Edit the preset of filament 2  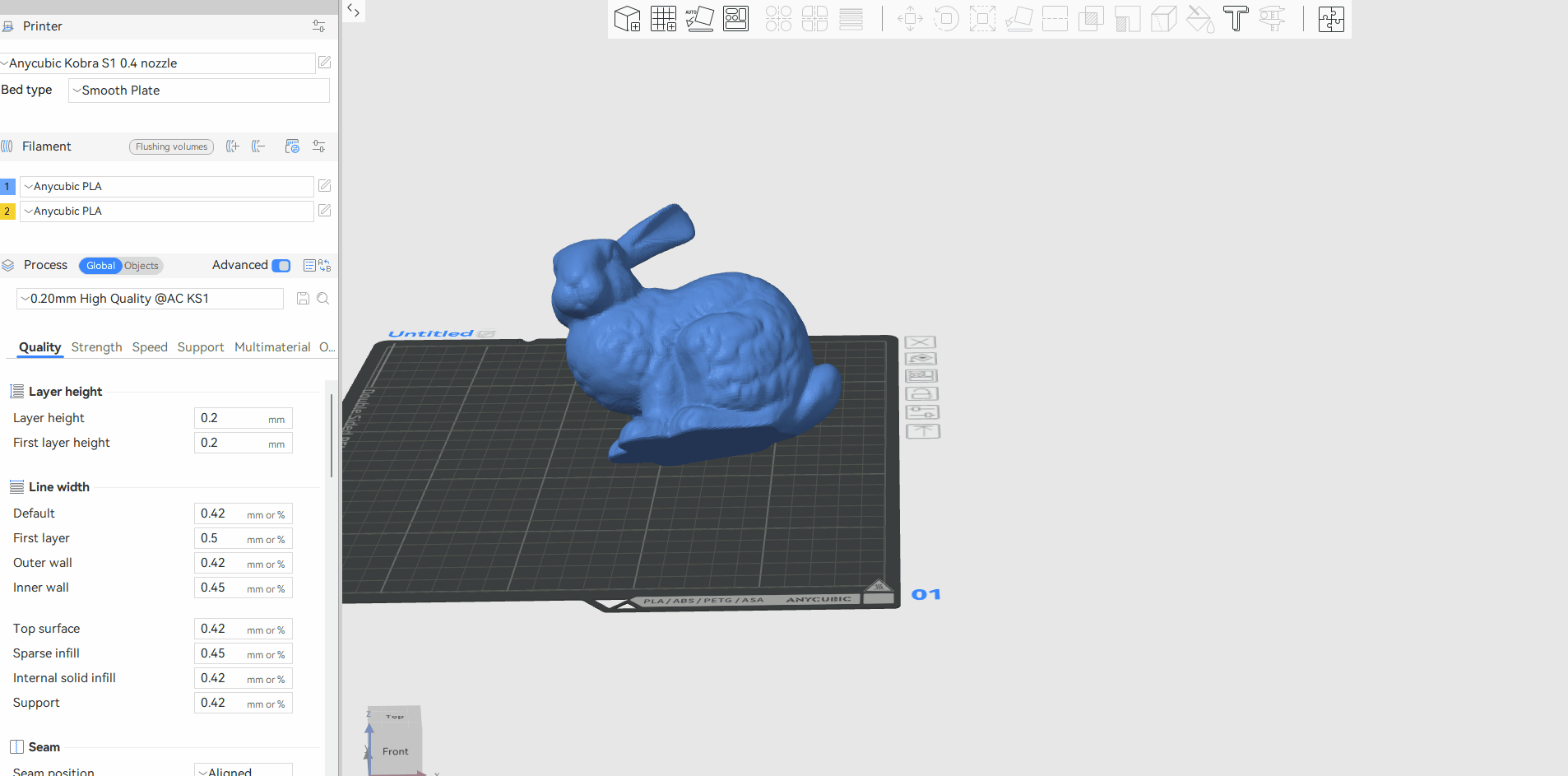tap(325, 211)
